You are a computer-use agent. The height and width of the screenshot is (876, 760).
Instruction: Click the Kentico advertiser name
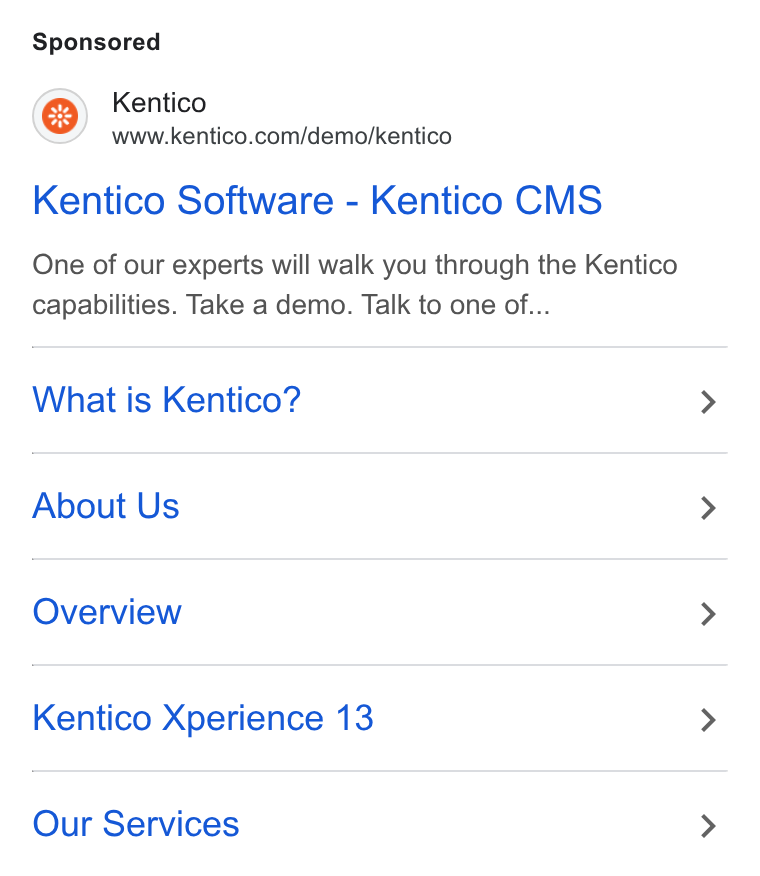tap(159, 103)
